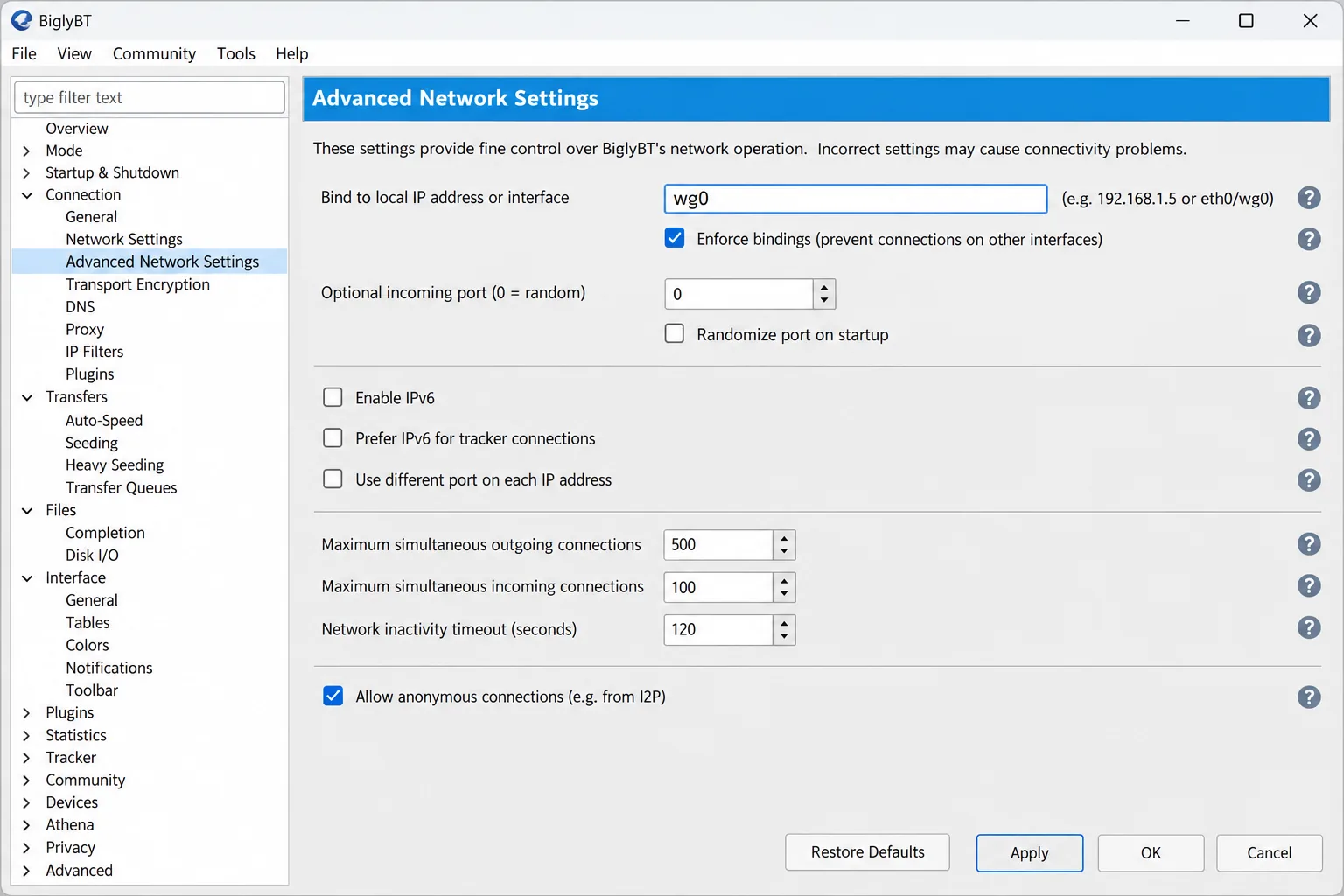Uncheck Allow anonymous connections
1344x896 pixels.
coord(332,696)
